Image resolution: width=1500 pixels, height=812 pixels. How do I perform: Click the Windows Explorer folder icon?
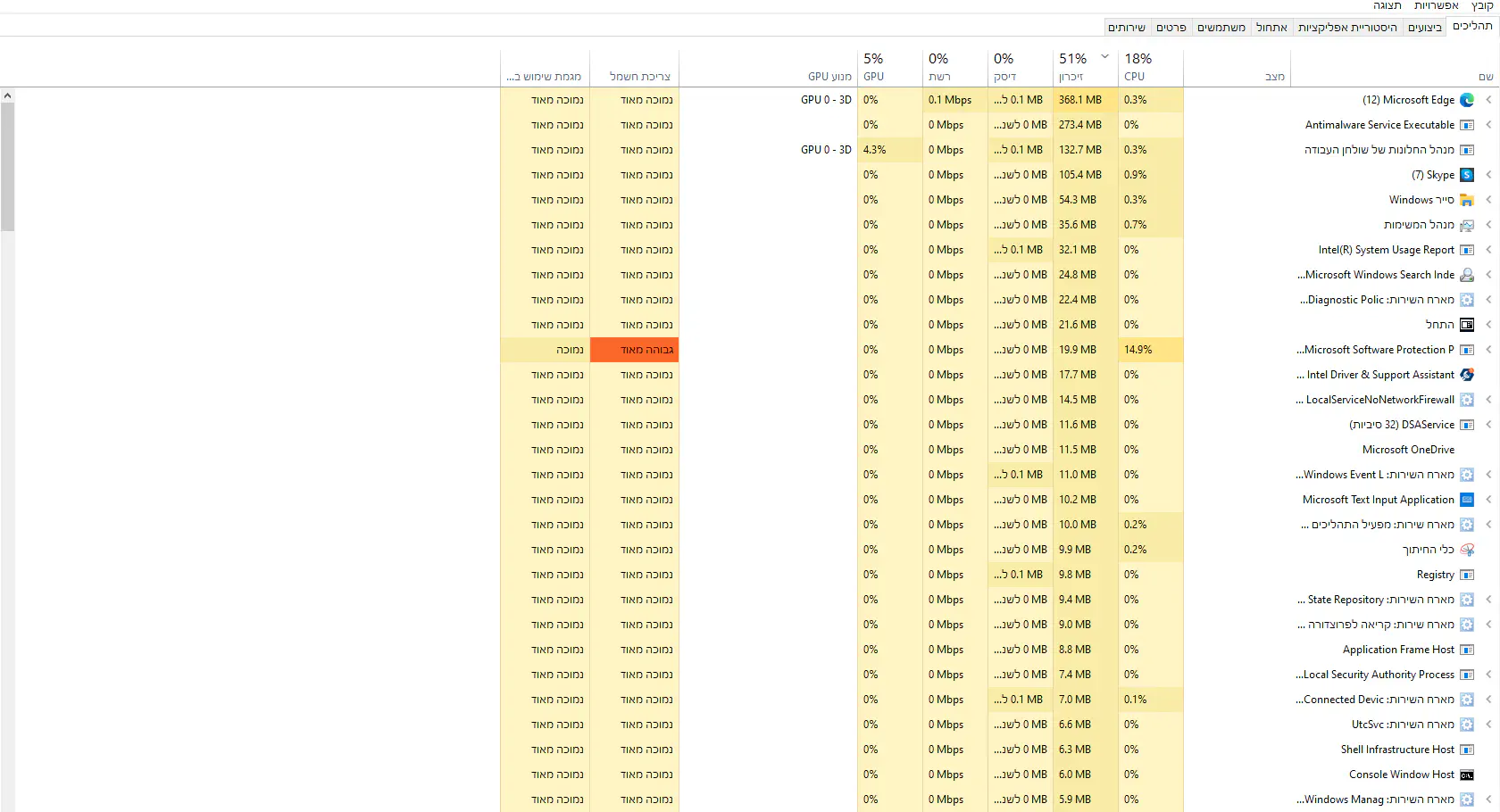coord(1466,200)
